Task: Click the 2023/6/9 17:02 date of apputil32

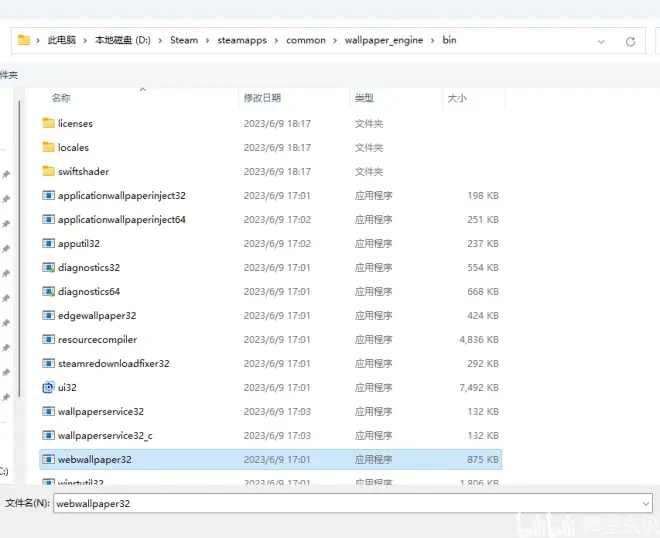Action: (277, 243)
